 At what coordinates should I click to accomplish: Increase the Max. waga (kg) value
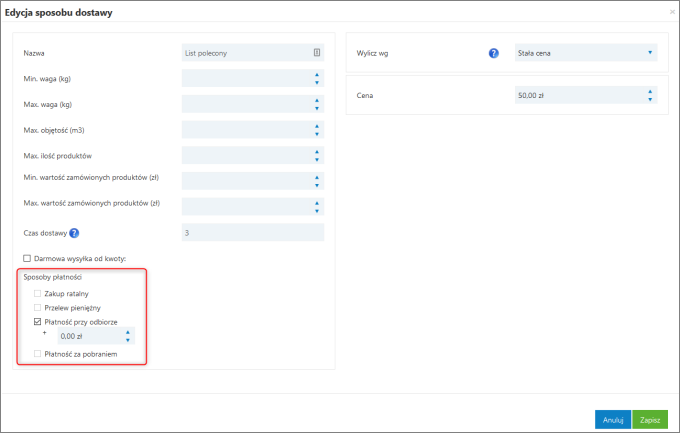click(x=317, y=100)
